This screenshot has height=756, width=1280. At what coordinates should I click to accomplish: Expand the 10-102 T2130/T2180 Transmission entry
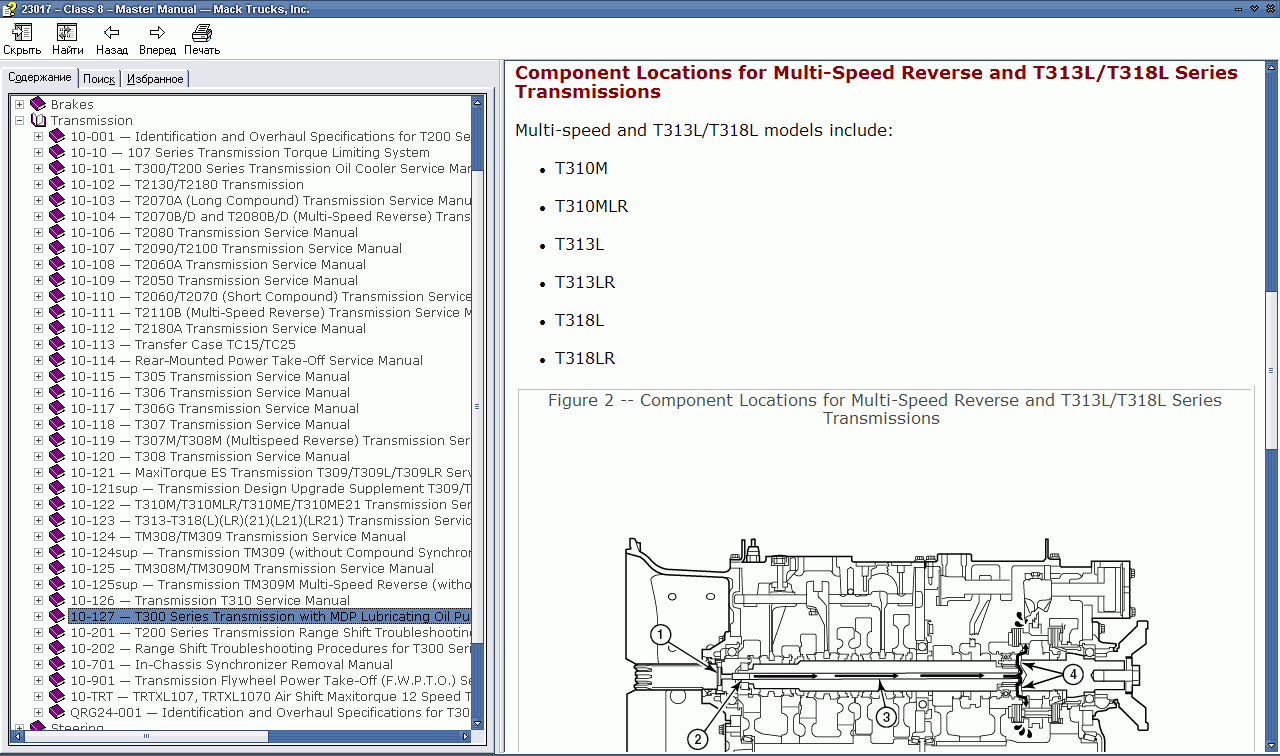click(x=37, y=184)
